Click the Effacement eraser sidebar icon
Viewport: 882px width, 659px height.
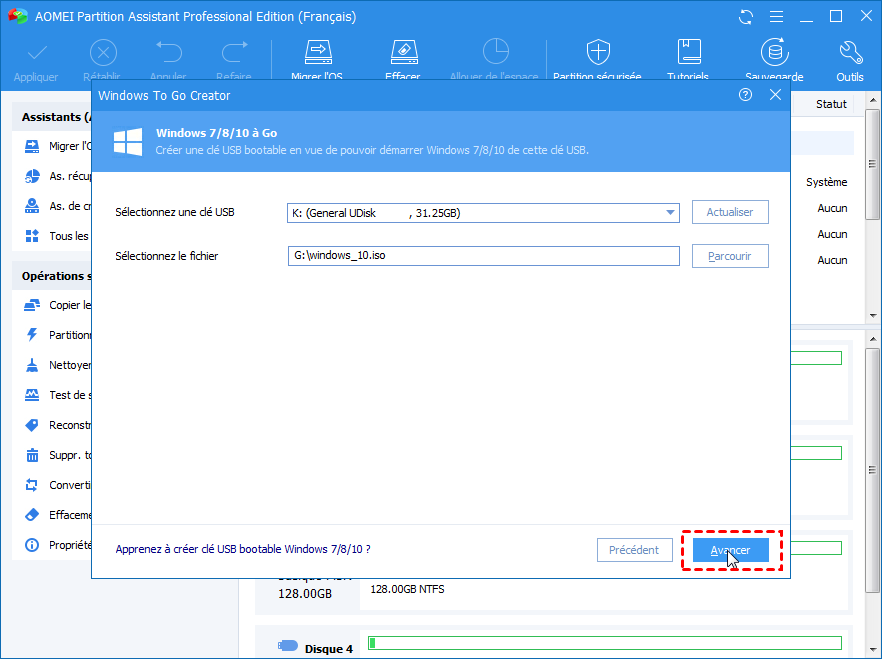(32, 514)
